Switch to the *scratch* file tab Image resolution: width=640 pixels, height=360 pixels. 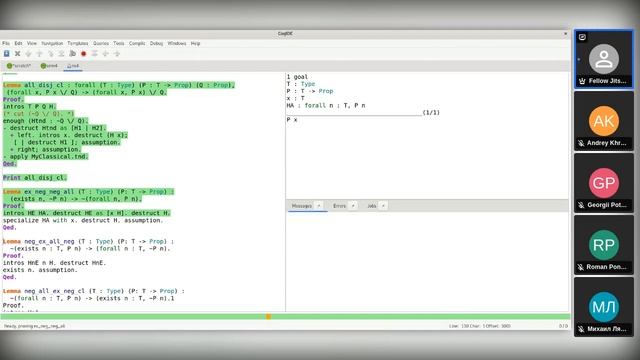point(19,66)
